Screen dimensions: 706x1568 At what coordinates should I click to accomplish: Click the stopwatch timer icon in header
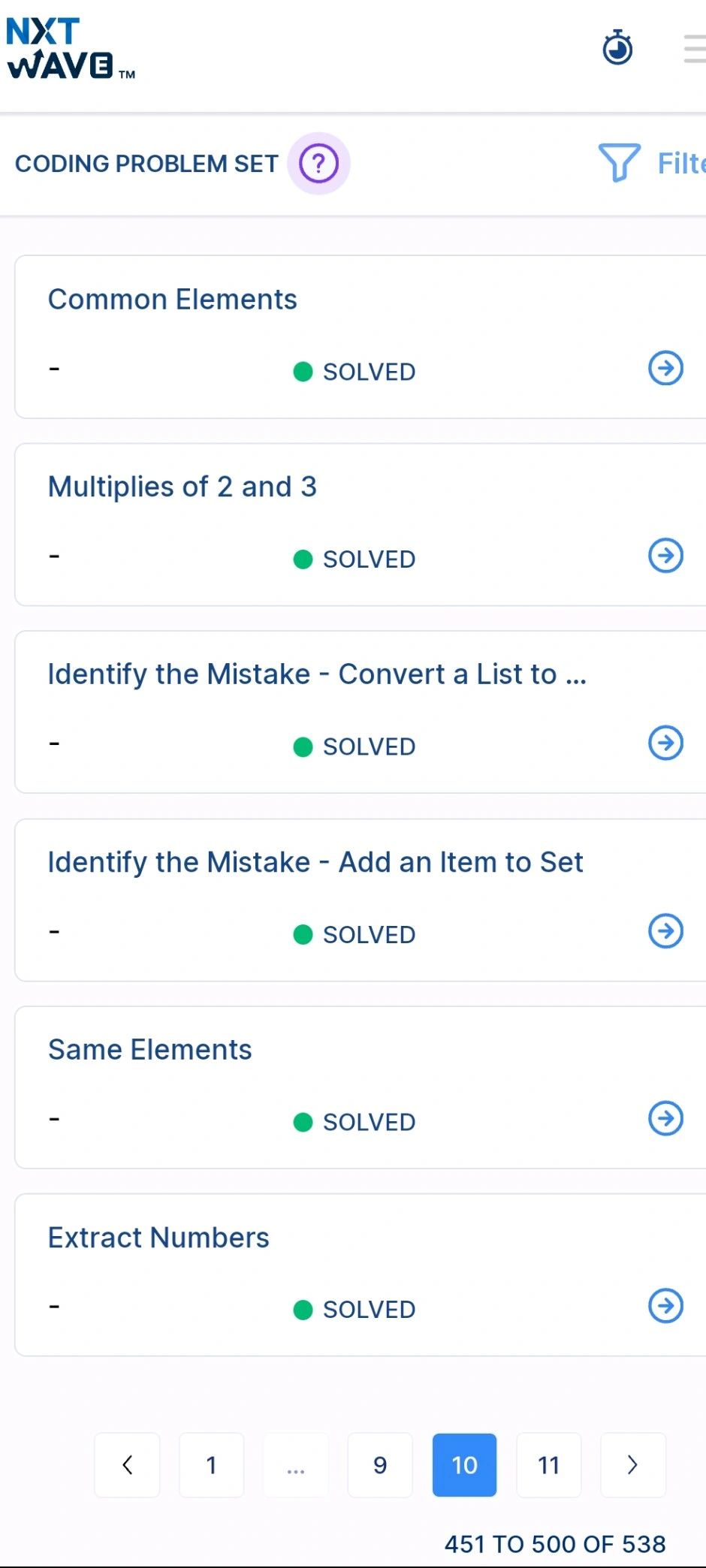coord(617,48)
